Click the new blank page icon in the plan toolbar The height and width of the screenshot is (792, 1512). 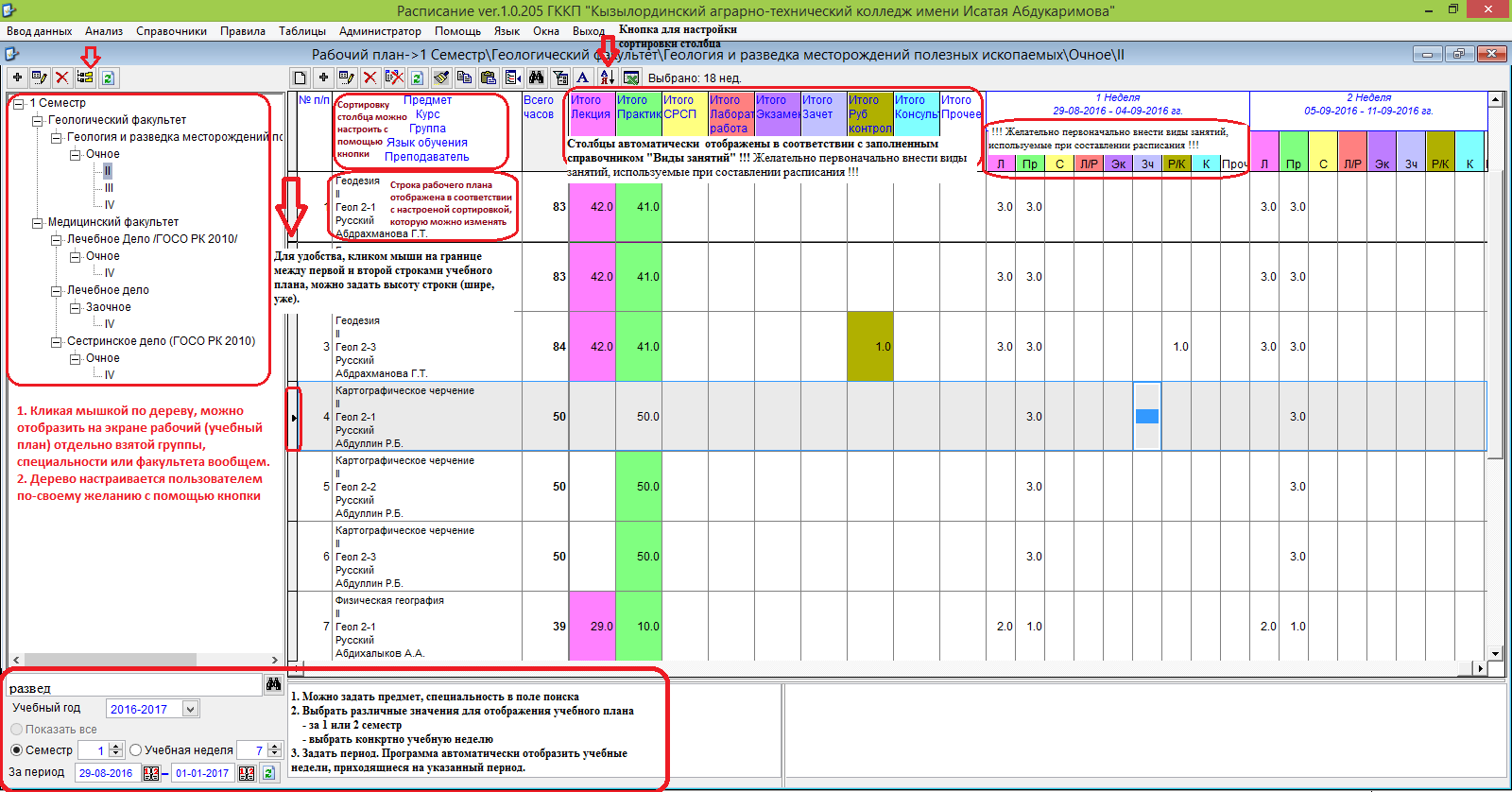(300, 77)
